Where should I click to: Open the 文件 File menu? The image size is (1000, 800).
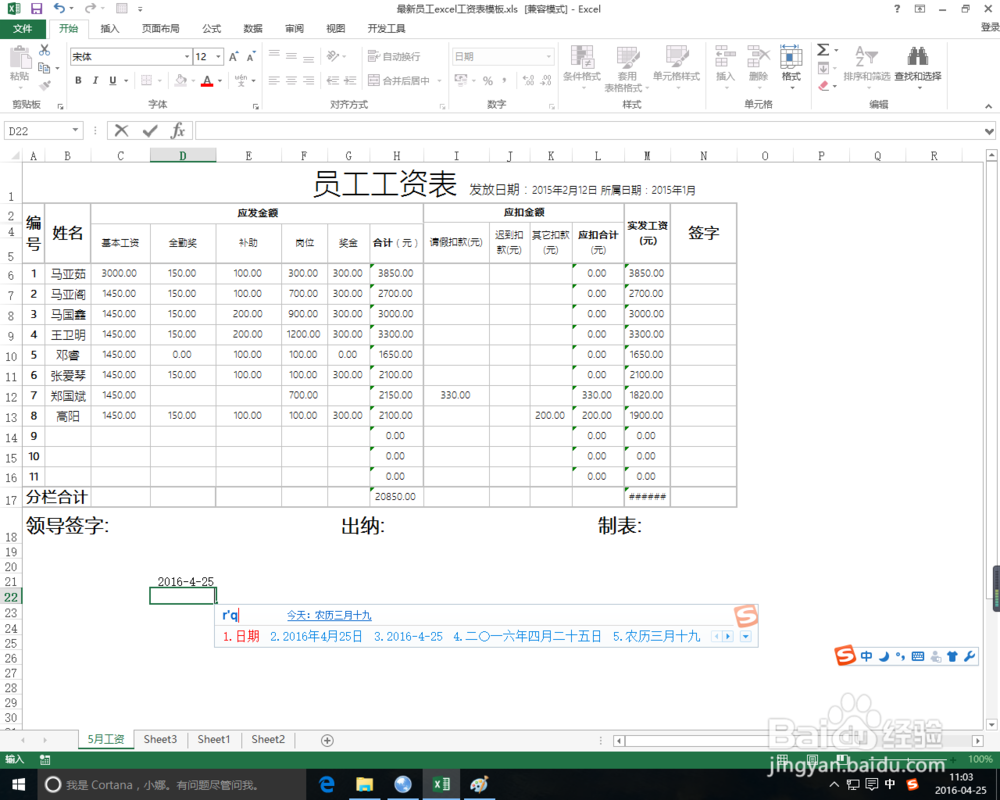click(23, 29)
